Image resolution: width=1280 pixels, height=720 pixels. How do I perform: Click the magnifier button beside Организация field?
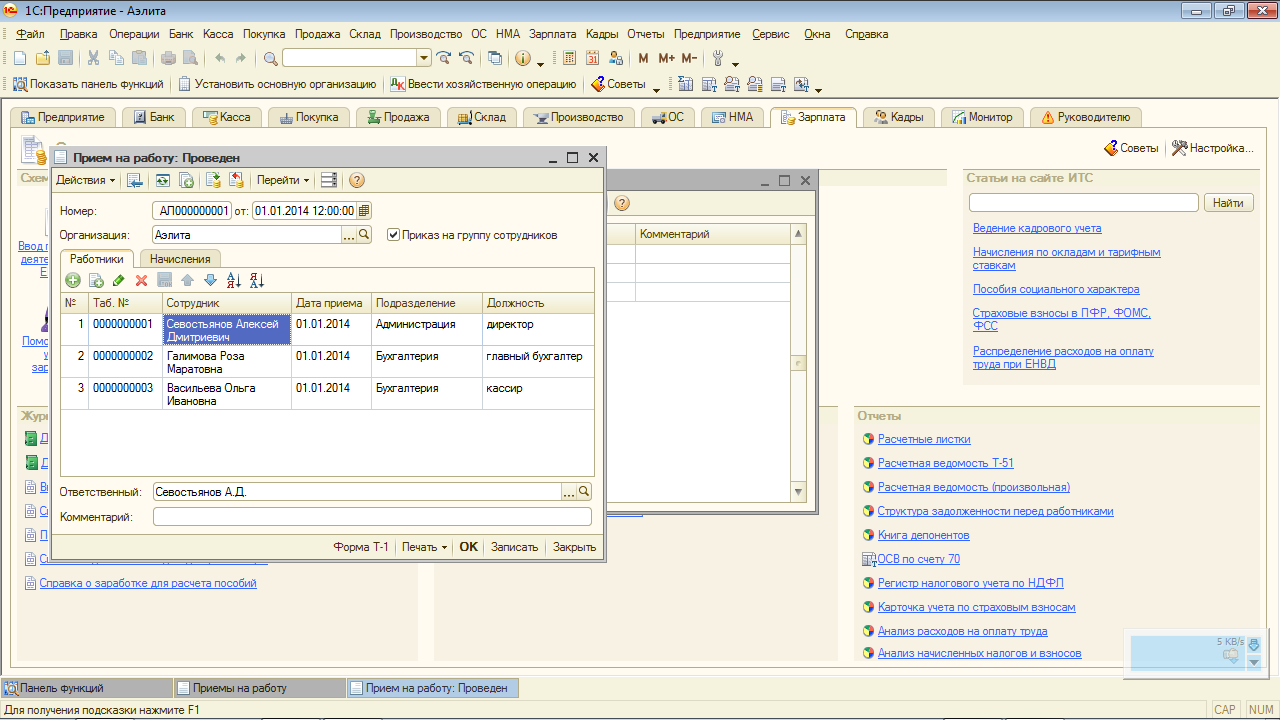pyautogui.click(x=364, y=235)
